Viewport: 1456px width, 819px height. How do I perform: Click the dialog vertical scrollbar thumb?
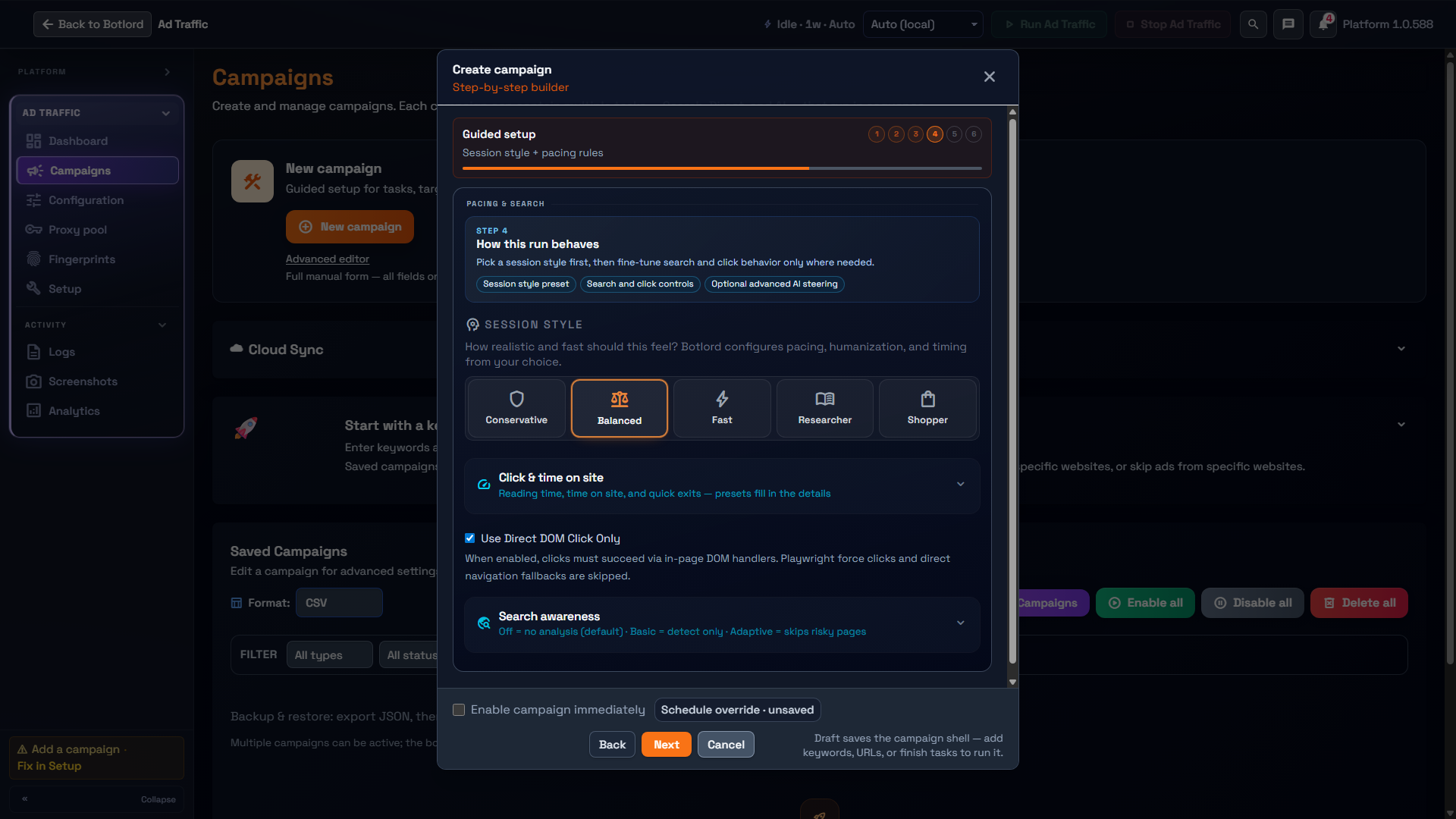1012,391
